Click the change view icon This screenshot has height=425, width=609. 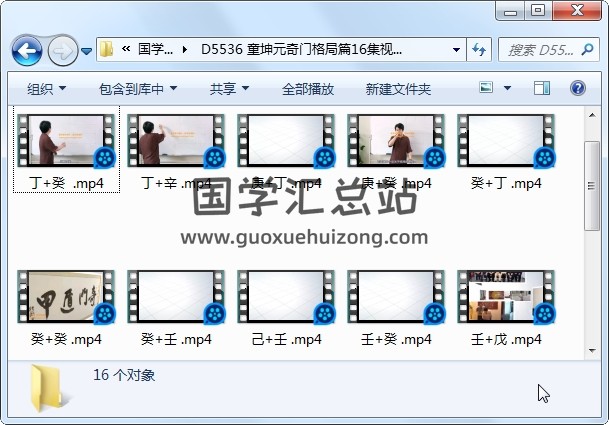coord(487,89)
